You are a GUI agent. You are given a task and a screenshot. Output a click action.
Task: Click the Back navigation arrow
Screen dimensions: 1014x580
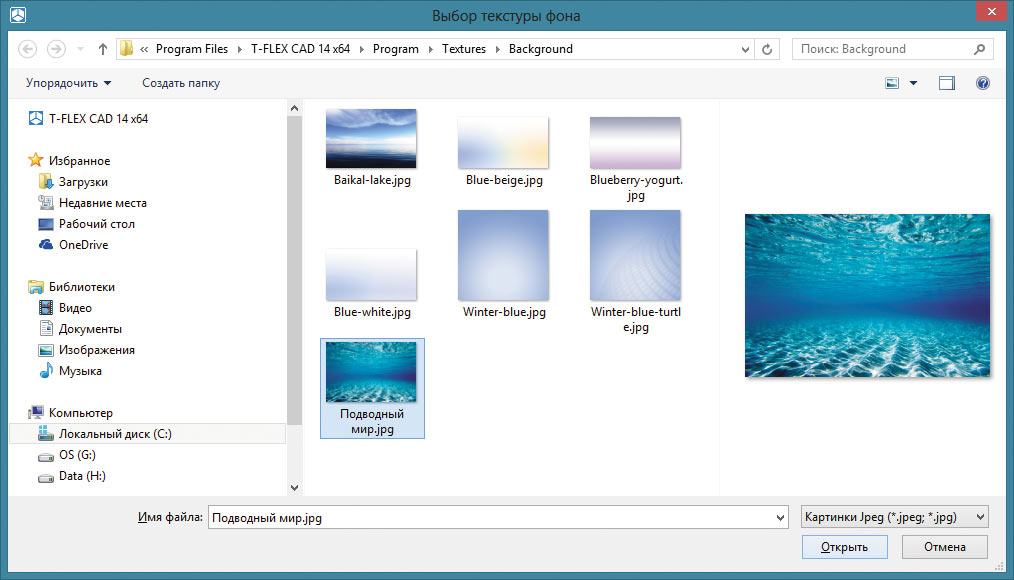(27, 49)
